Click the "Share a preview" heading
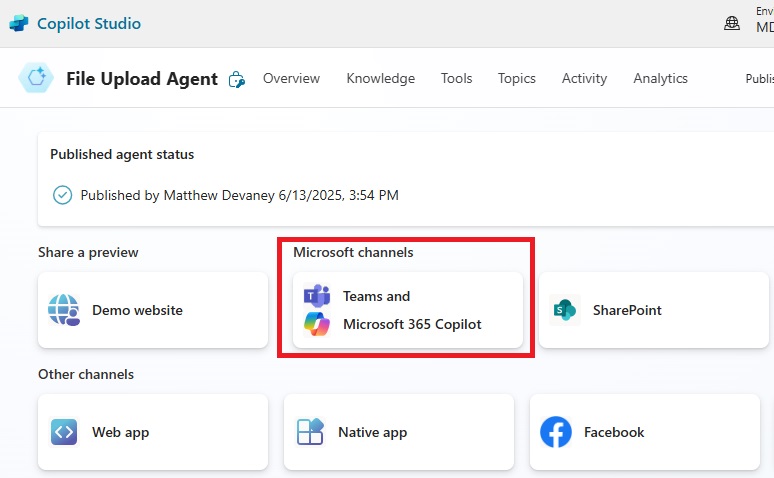 coord(88,252)
